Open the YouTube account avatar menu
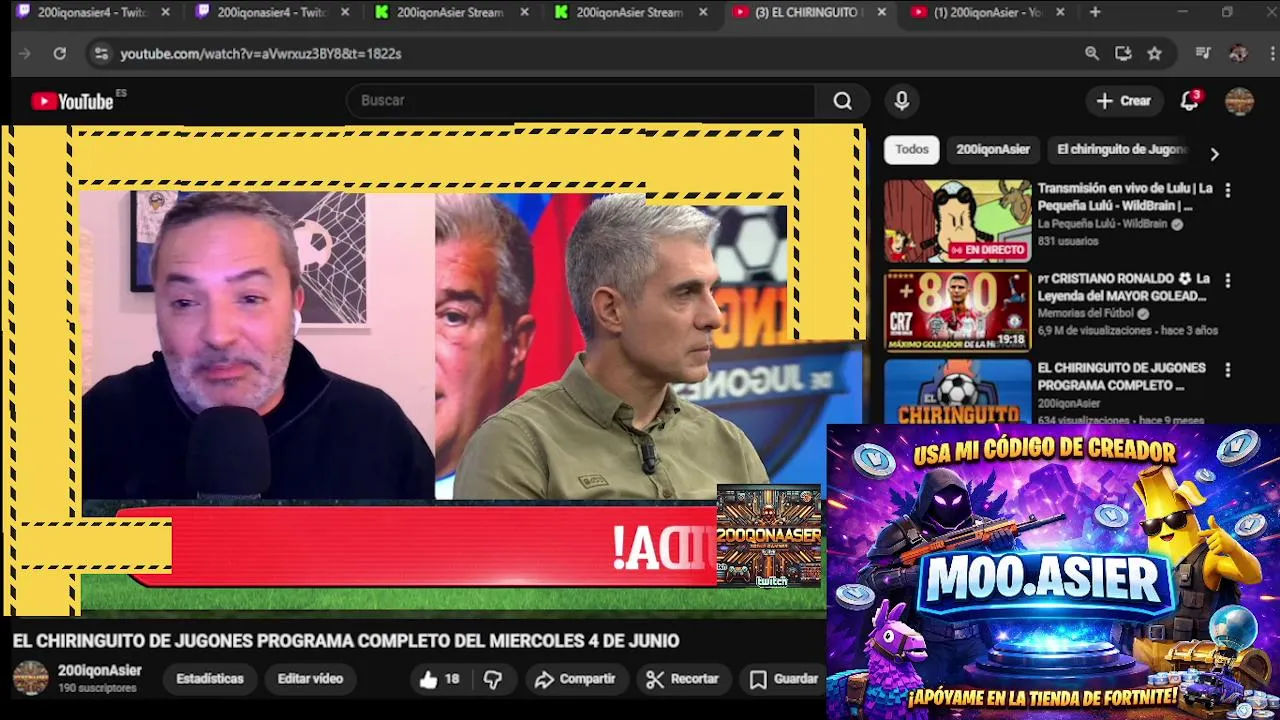Screen dimensions: 1280x720 tap(1239, 101)
